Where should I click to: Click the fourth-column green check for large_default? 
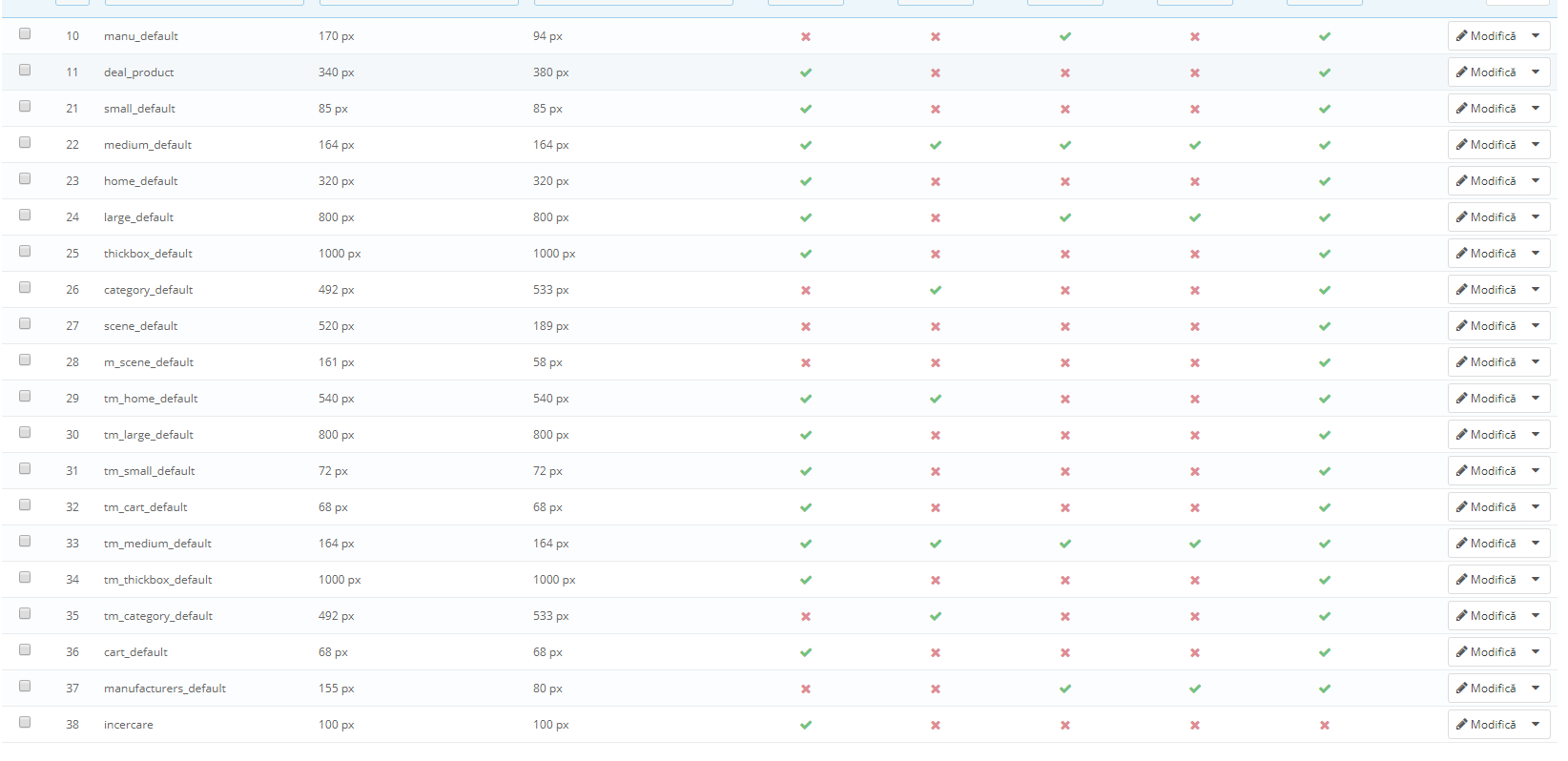click(x=1195, y=217)
